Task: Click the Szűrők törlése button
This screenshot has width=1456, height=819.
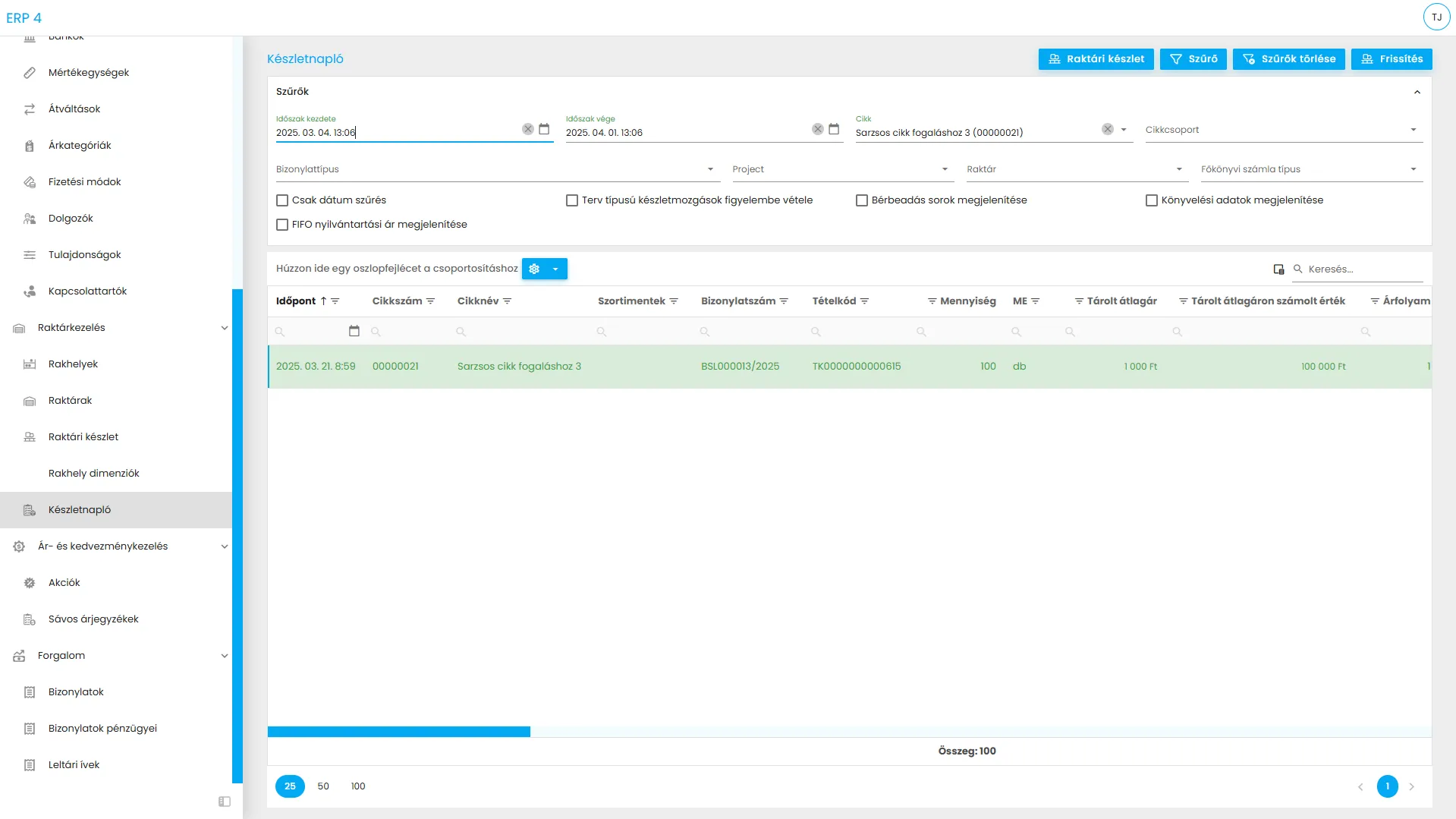Action: pos(1288,59)
